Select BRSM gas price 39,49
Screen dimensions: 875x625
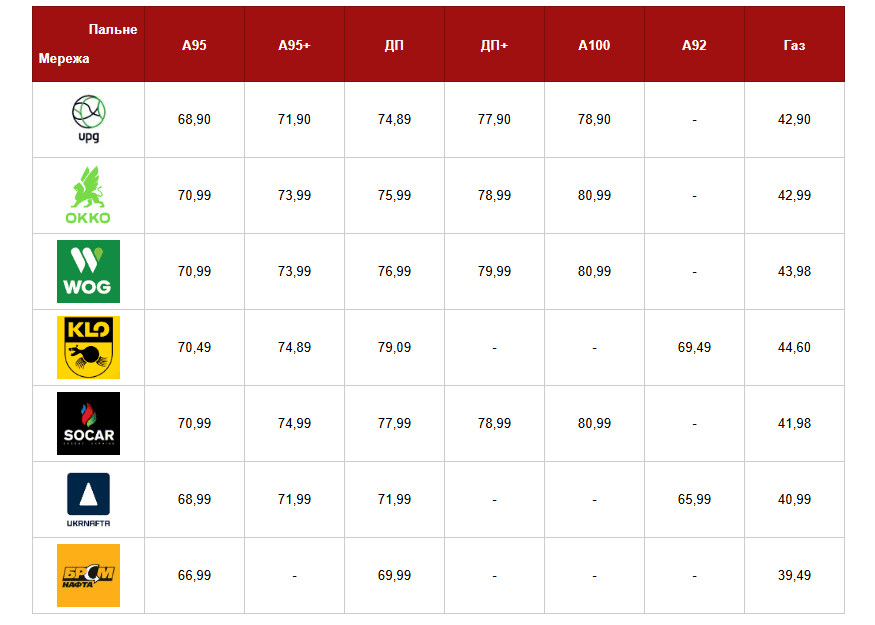click(794, 575)
